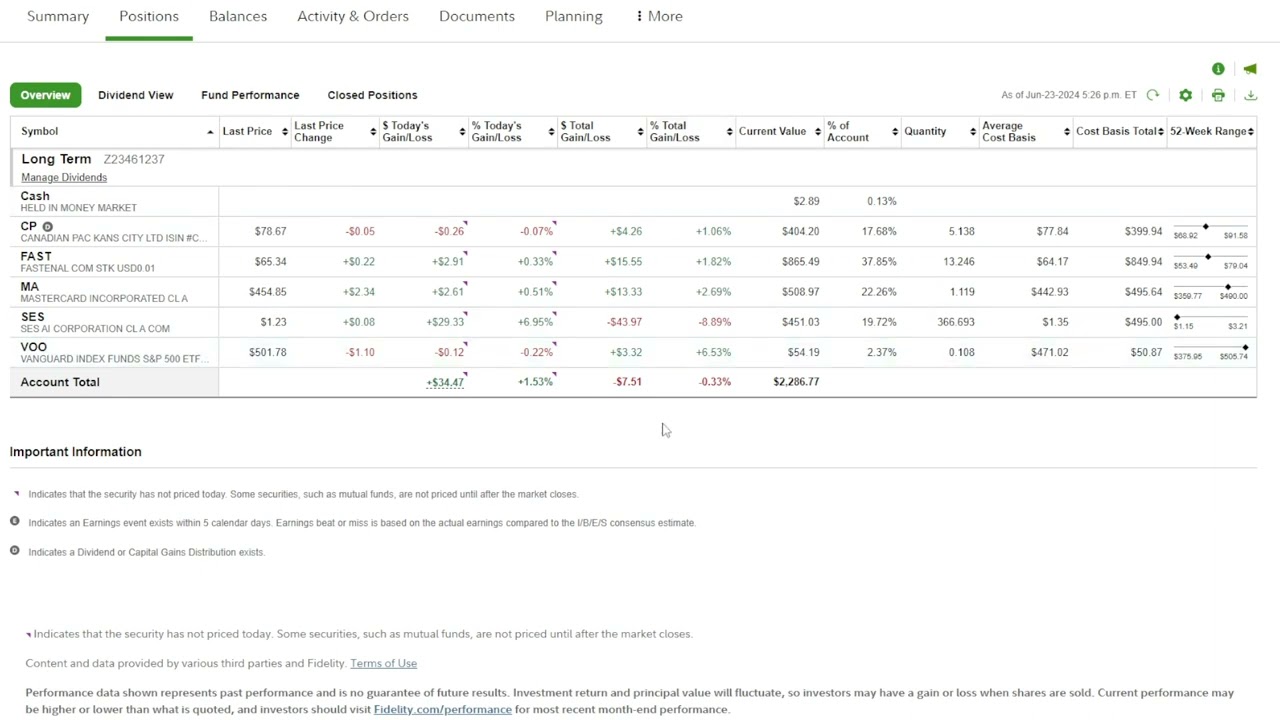The width and height of the screenshot is (1280, 720).
Task: Show the Fund Performance view
Action: 250,95
